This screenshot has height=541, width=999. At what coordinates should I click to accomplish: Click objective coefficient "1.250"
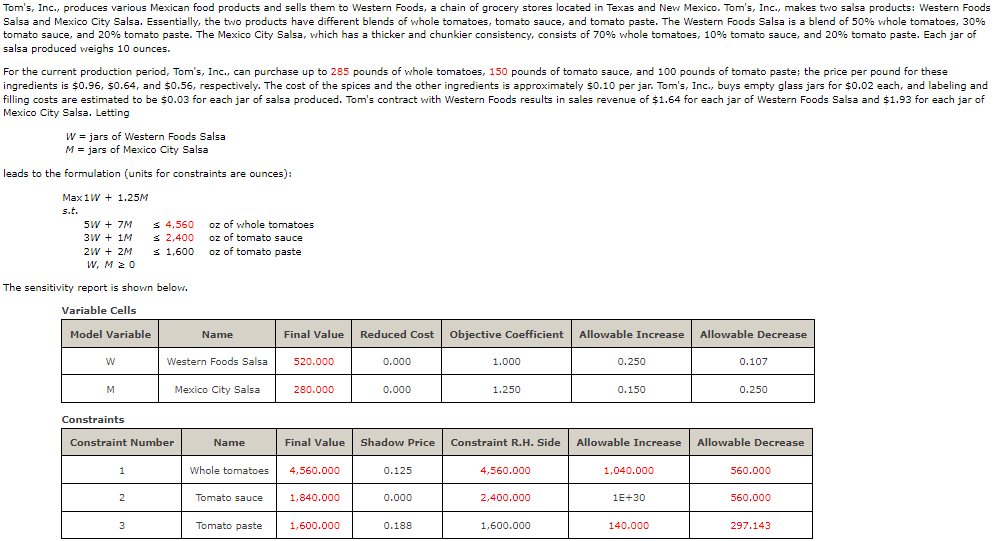coord(507,389)
